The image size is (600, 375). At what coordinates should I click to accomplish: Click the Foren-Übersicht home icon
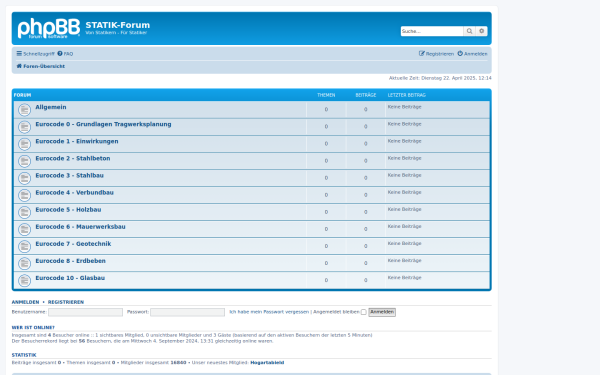click(19, 66)
